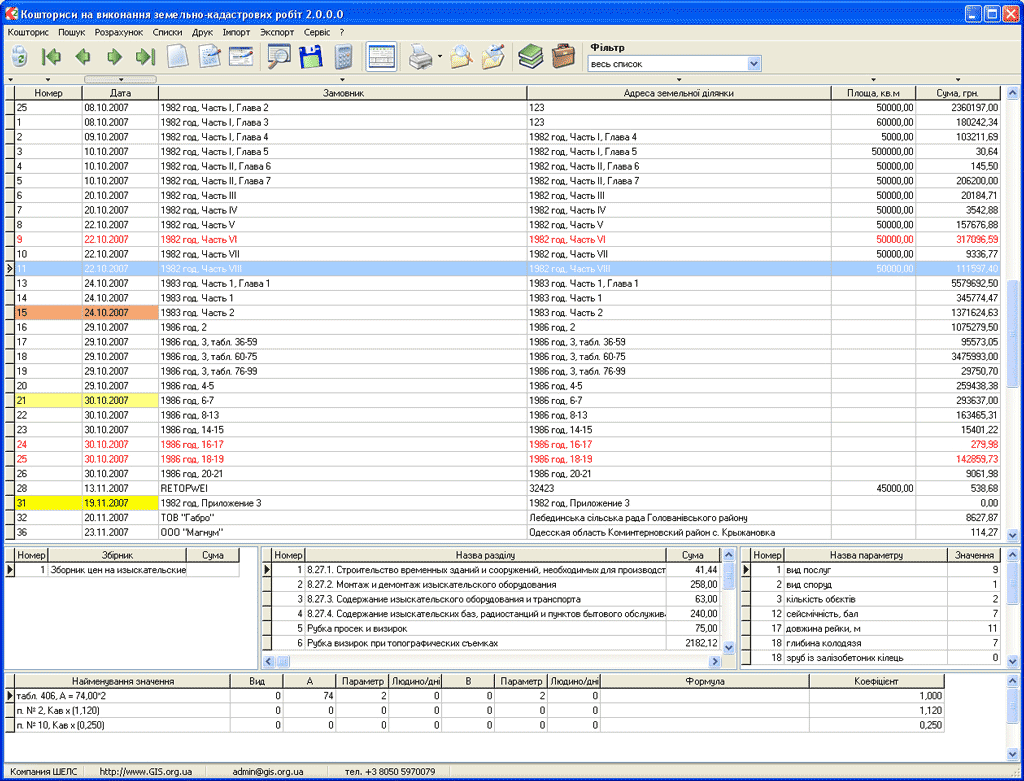Open the Фільтр 'весь список' dropdown
The image size is (1024, 781).
pyautogui.click(x=754, y=64)
